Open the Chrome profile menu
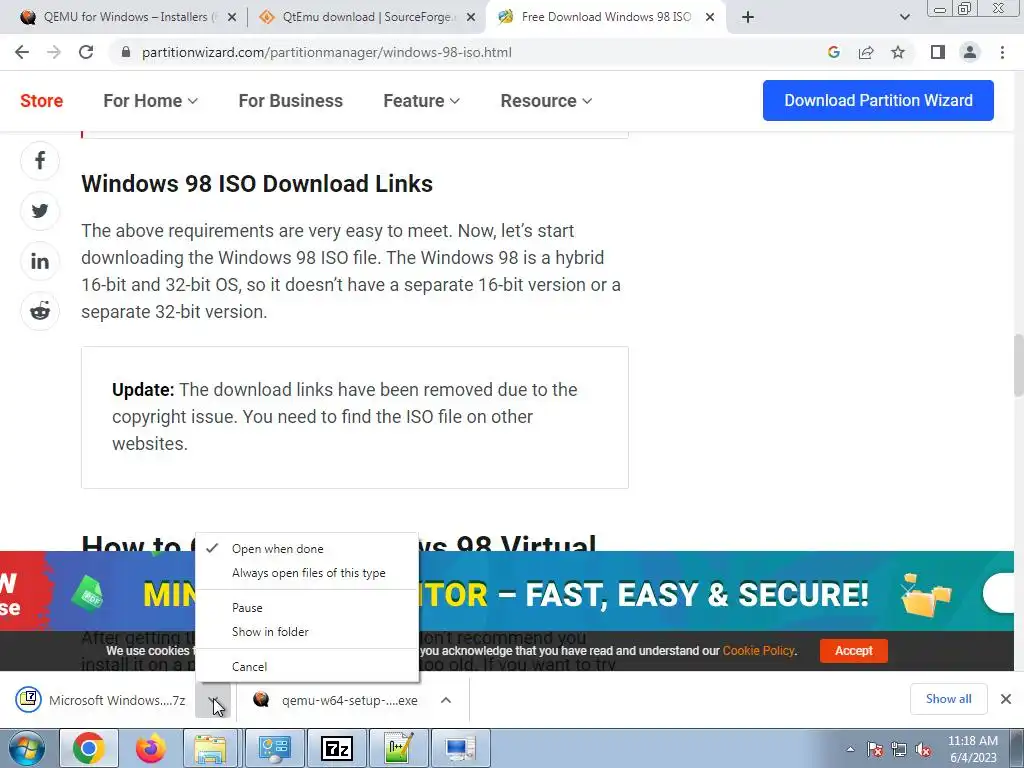The height and width of the screenshot is (768, 1024). click(970, 52)
